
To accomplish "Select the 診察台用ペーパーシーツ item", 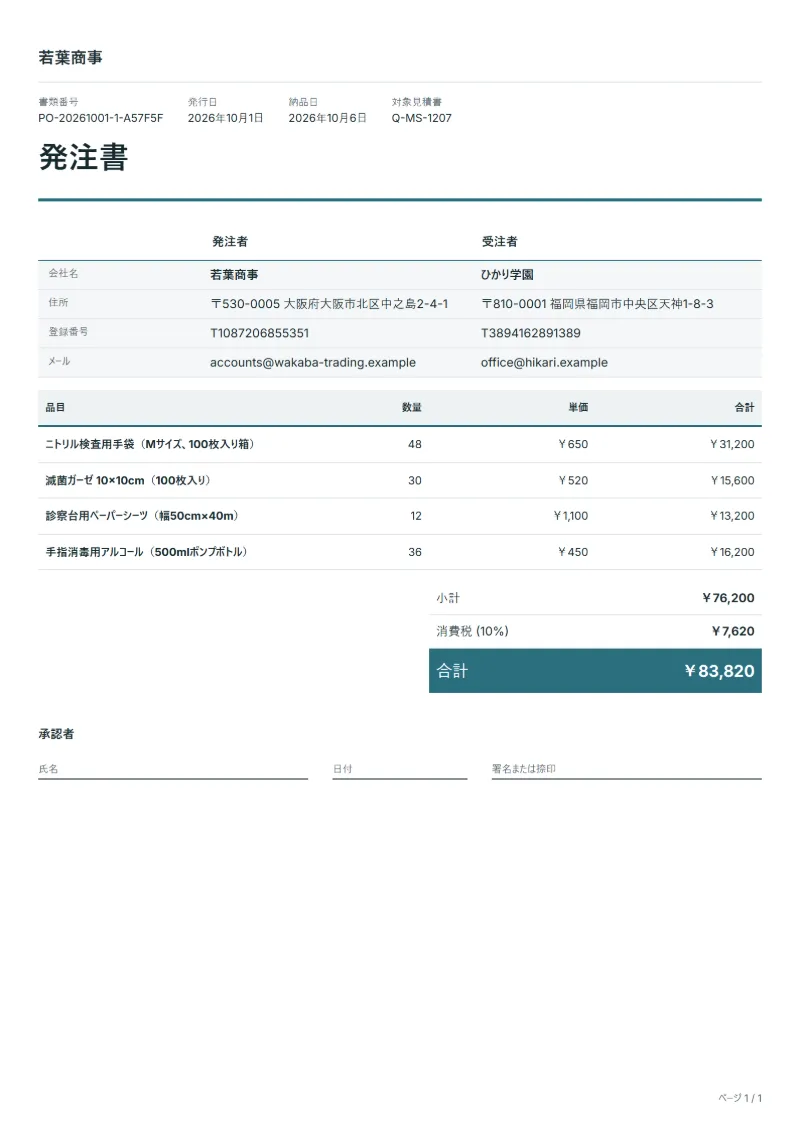I will click(142, 516).
